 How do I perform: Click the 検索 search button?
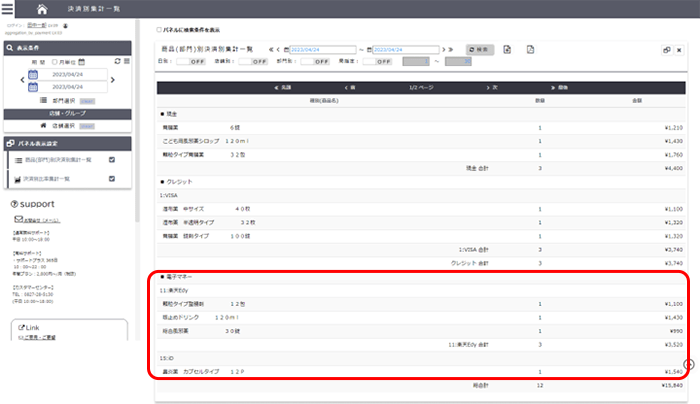click(x=481, y=49)
